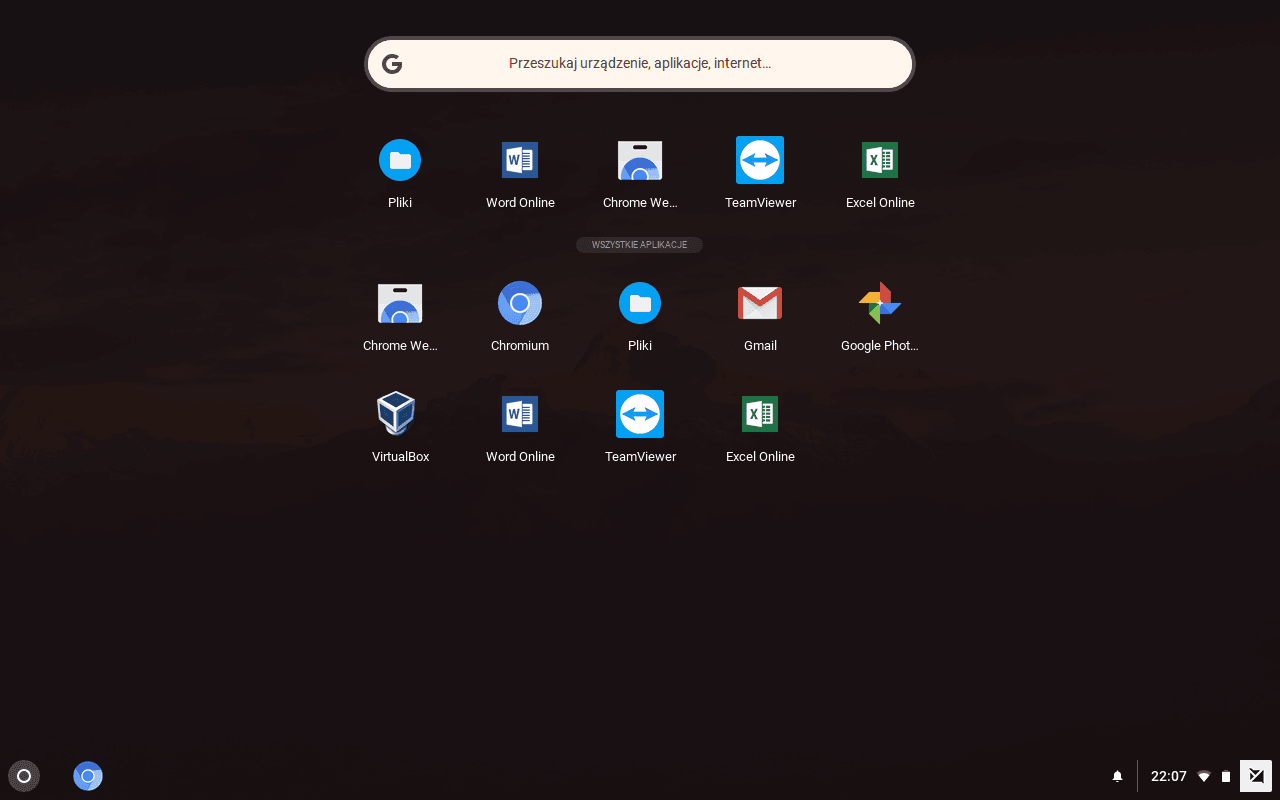Launch the Google Photos app

tap(880, 303)
